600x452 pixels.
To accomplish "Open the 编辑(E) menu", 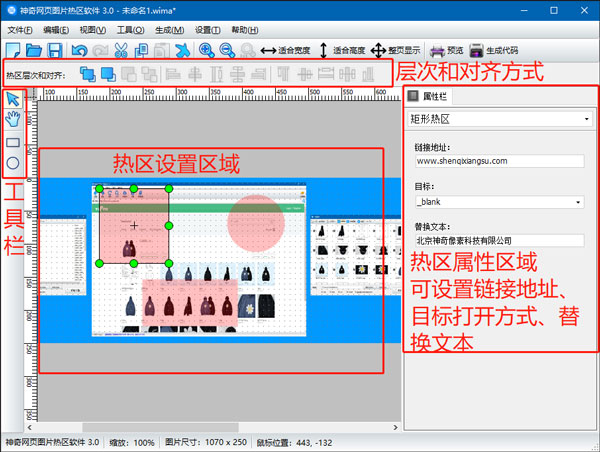I will coord(56,30).
